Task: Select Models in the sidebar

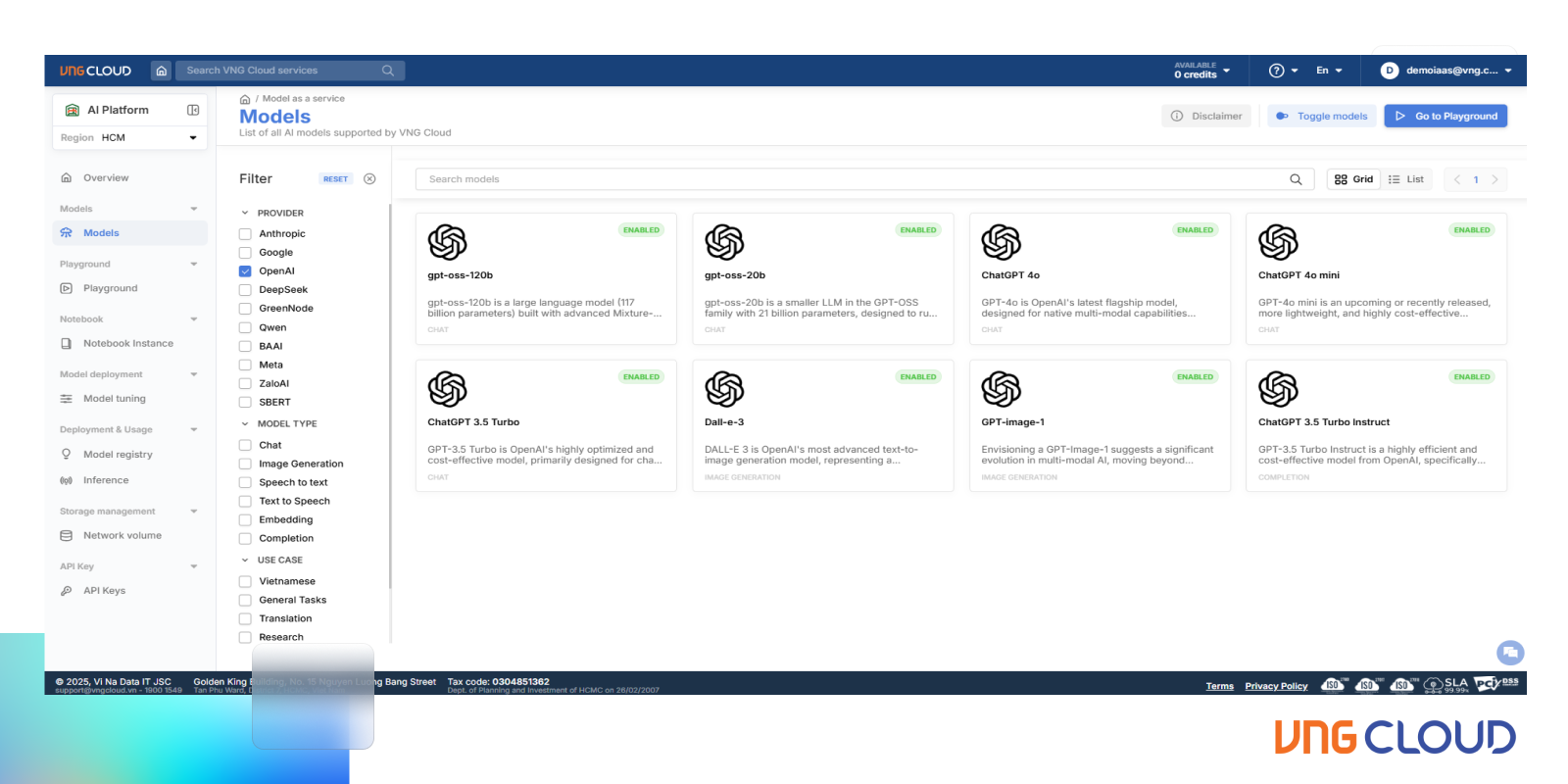Action: click(129, 233)
